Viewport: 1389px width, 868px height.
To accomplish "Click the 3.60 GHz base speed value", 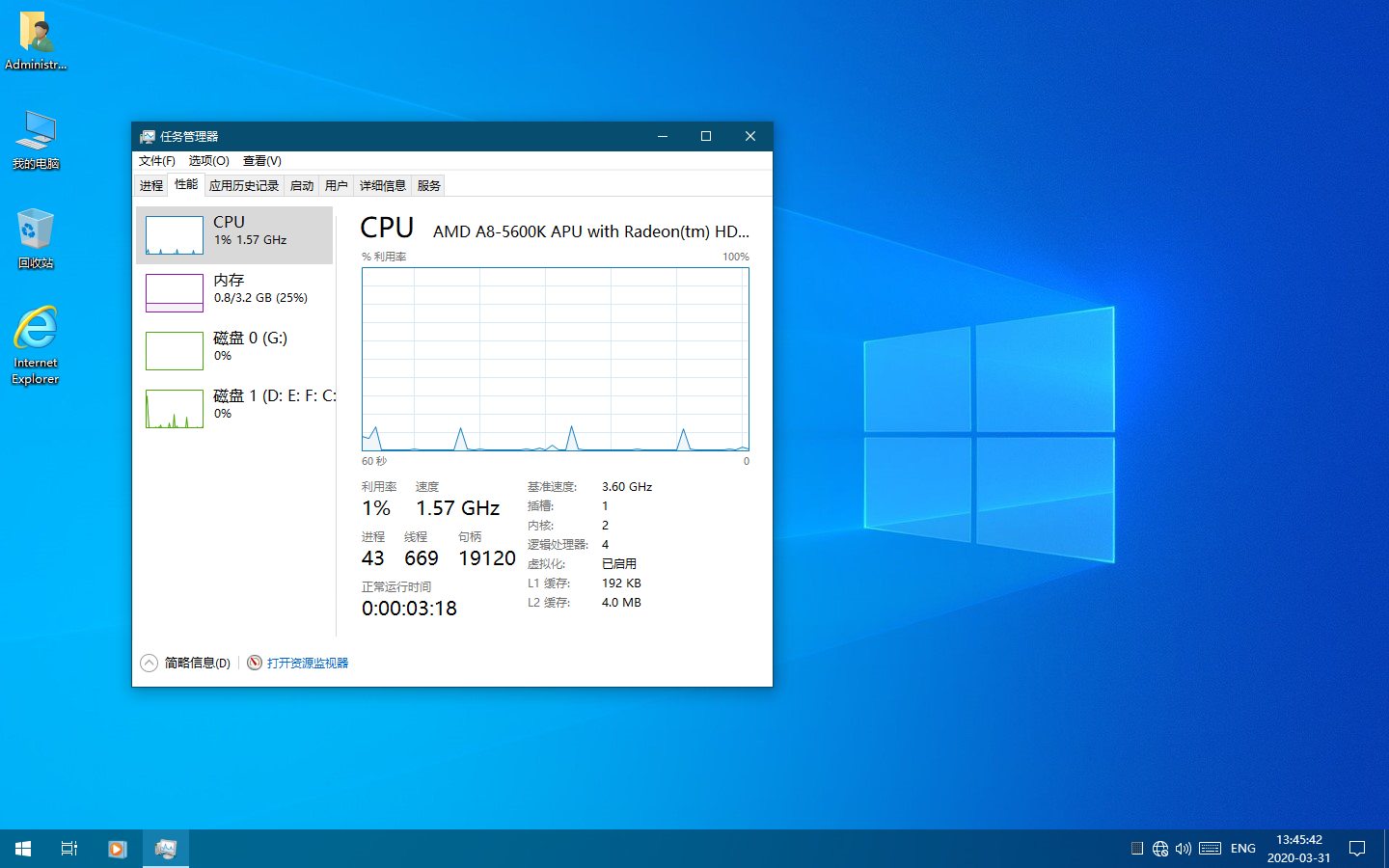I will tap(627, 487).
